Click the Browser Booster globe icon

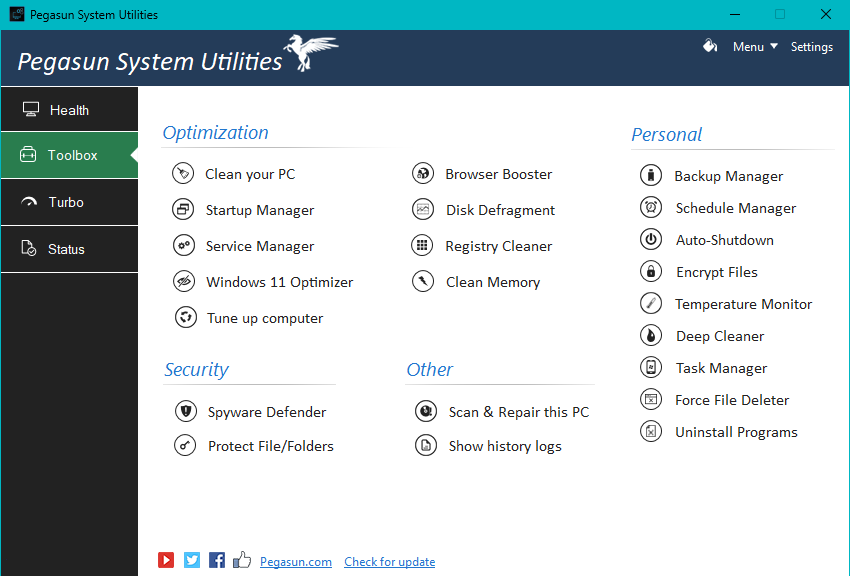[x=423, y=174]
